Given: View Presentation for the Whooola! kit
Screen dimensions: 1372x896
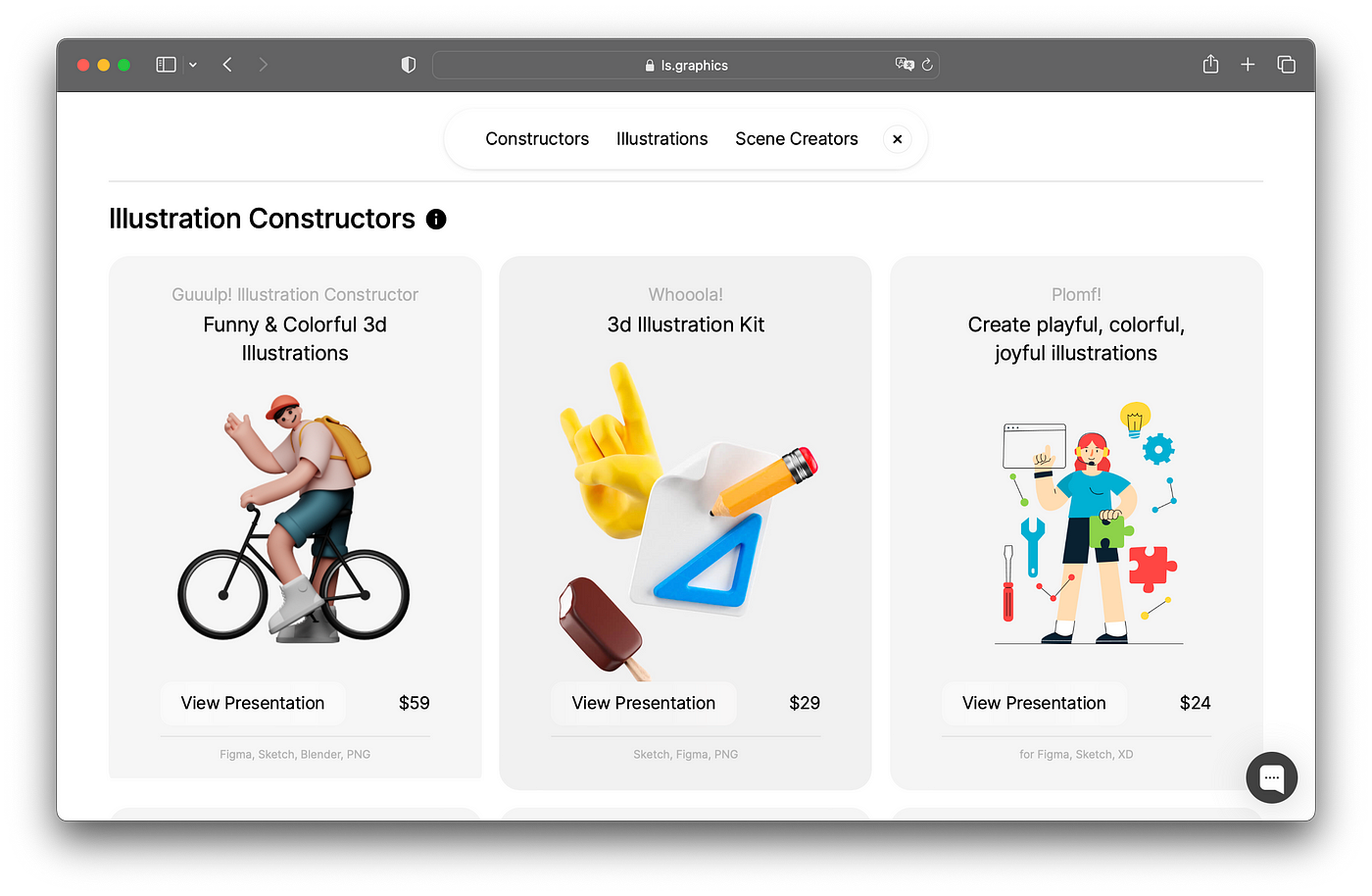Looking at the screenshot, I should click(644, 703).
